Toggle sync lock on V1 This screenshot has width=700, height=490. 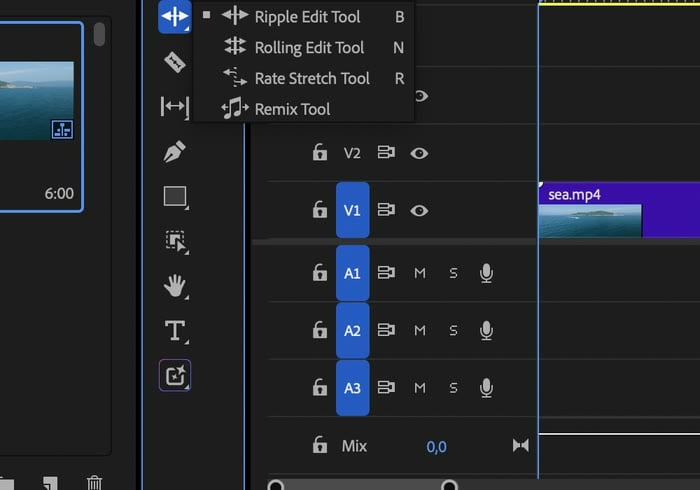coord(386,210)
